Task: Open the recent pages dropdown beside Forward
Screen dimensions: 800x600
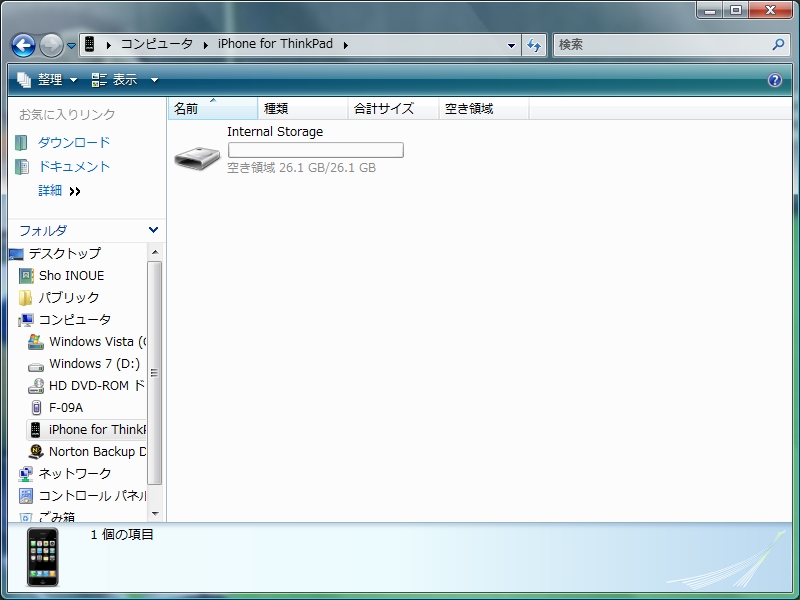Action: coord(71,45)
